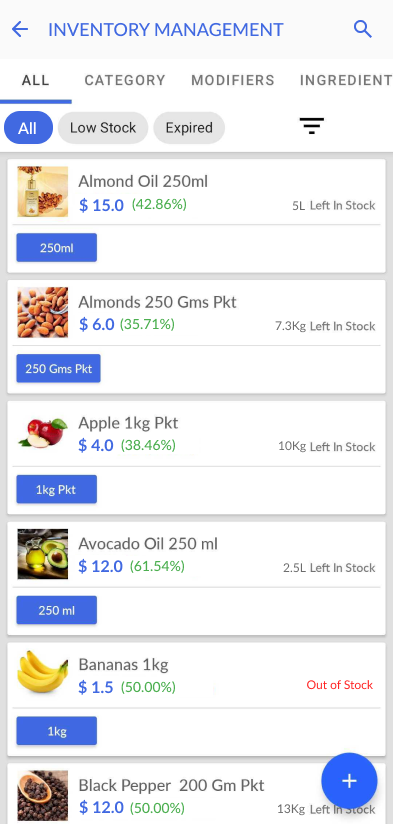Click the 250 ml Avocado Oil variant button
This screenshot has width=393, height=824.
coord(57,610)
